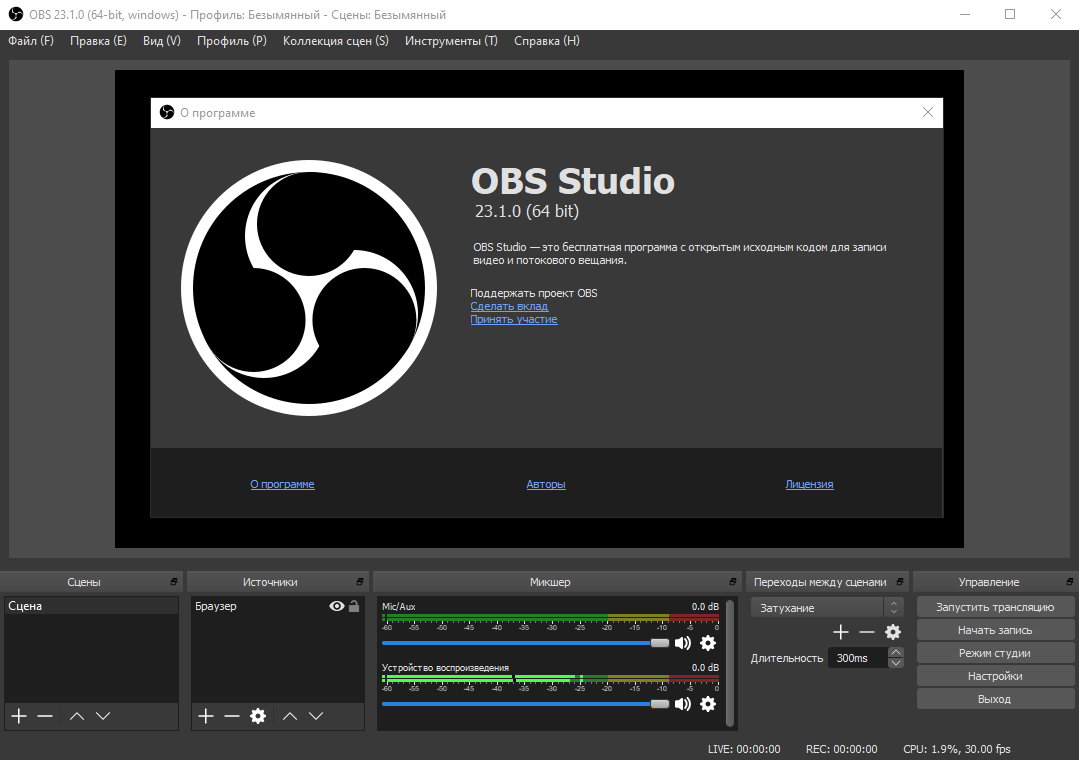
Task: Click О программе link in dialog footer
Action: point(282,484)
